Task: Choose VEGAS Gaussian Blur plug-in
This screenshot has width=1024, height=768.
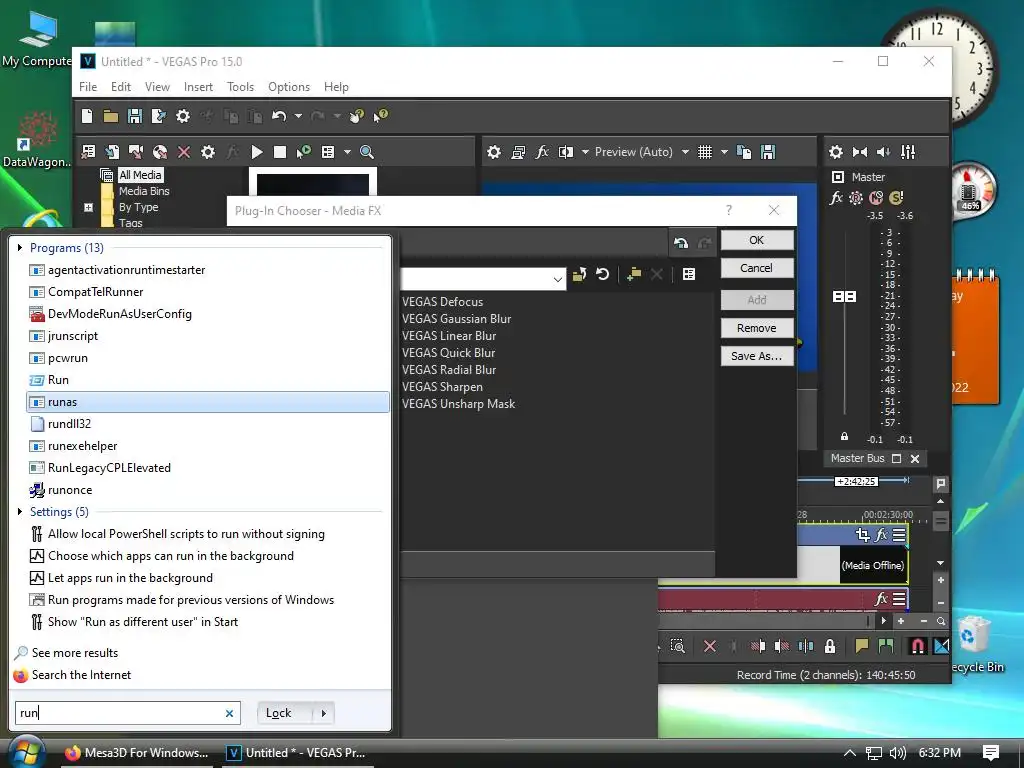Action: point(456,319)
